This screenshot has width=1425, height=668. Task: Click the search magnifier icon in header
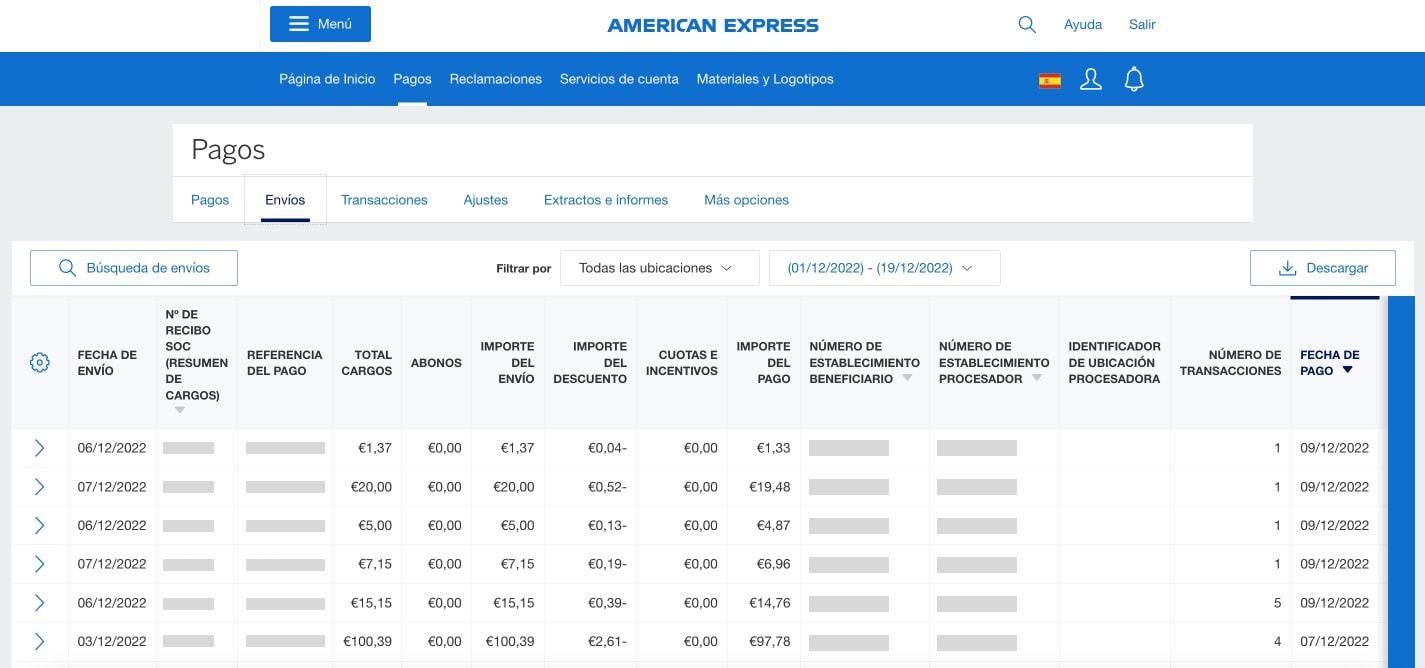[x=1026, y=24]
